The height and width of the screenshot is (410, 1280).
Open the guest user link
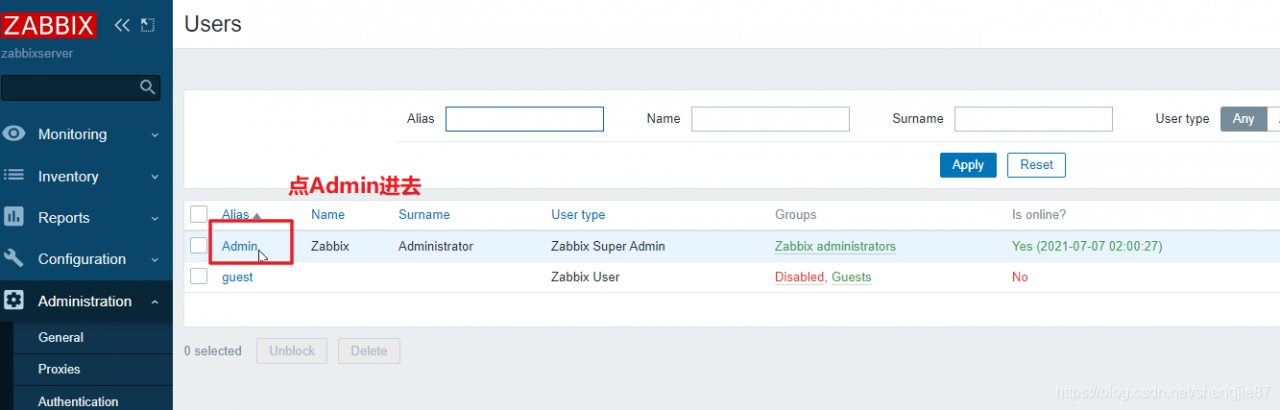[237, 277]
